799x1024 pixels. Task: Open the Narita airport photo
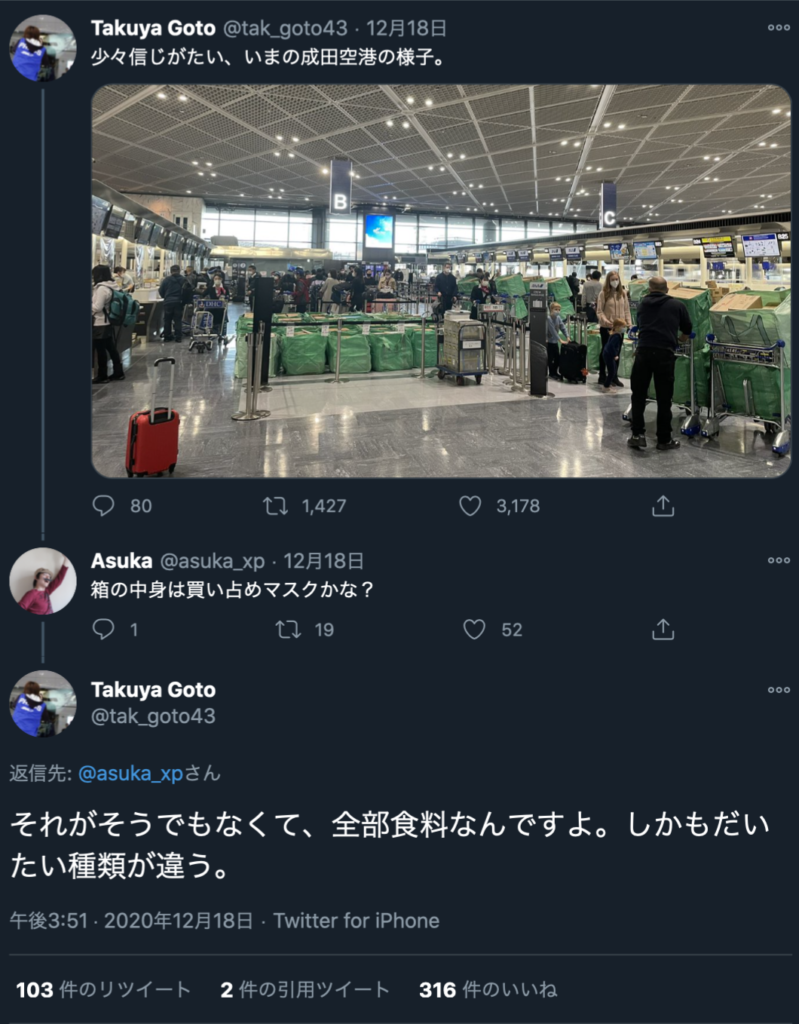click(441, 281)
